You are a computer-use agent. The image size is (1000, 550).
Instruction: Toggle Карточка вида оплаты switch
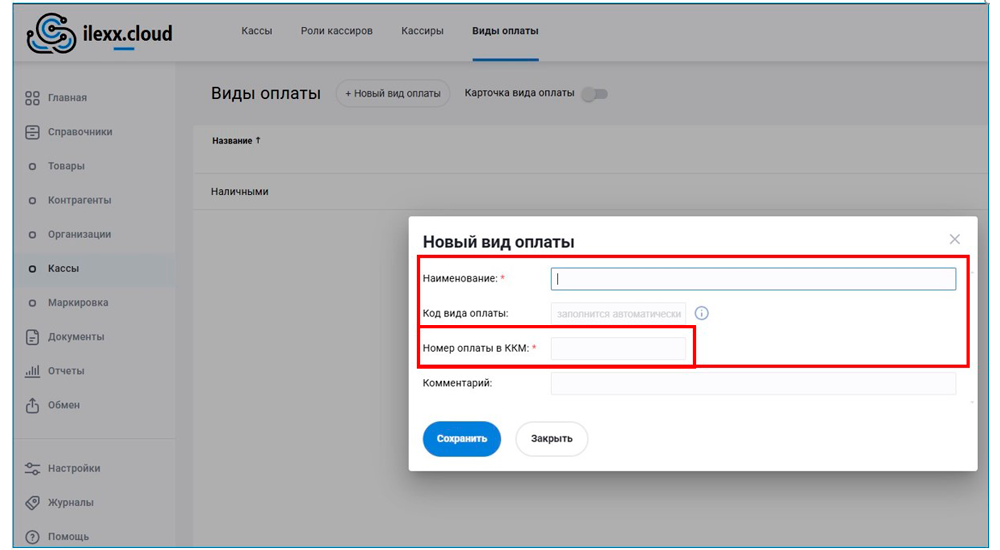coord(595,94)
